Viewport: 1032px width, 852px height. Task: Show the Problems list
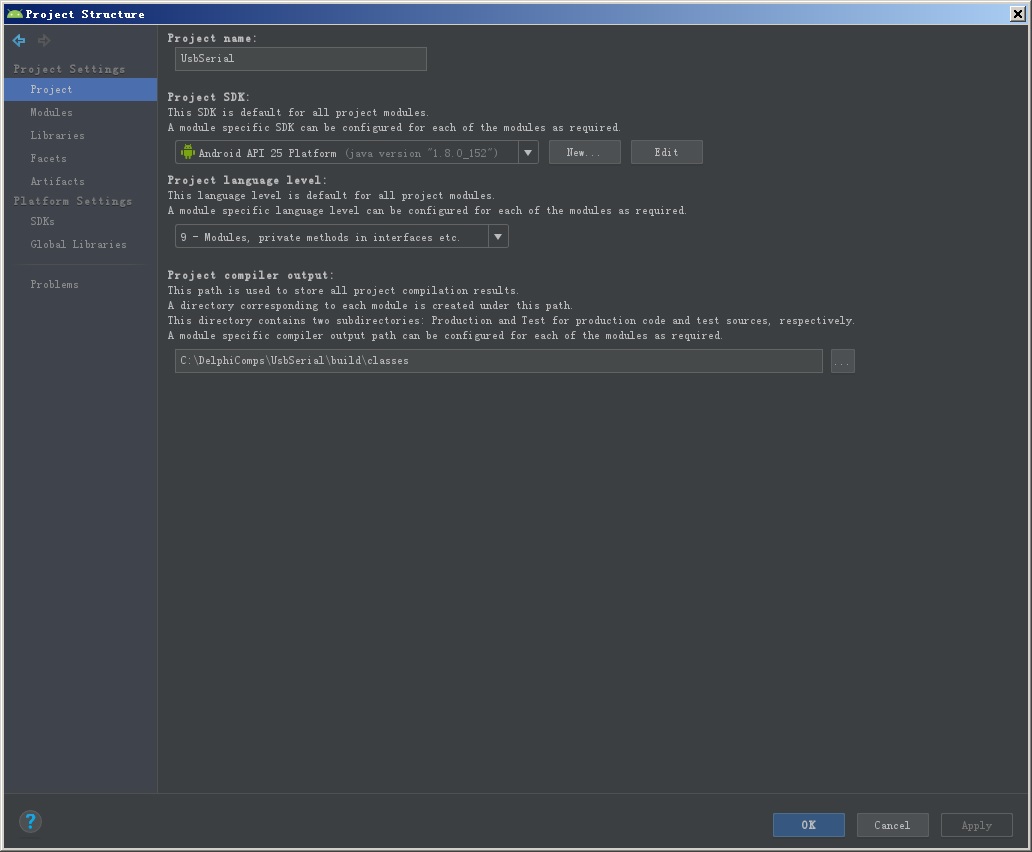point(54,284)
